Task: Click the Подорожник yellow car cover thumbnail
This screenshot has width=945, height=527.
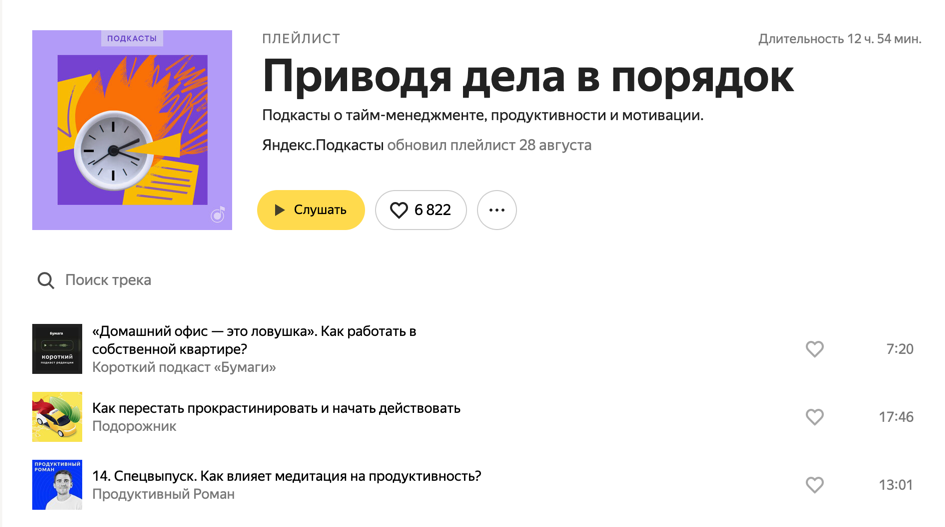Action: point(57,417)
